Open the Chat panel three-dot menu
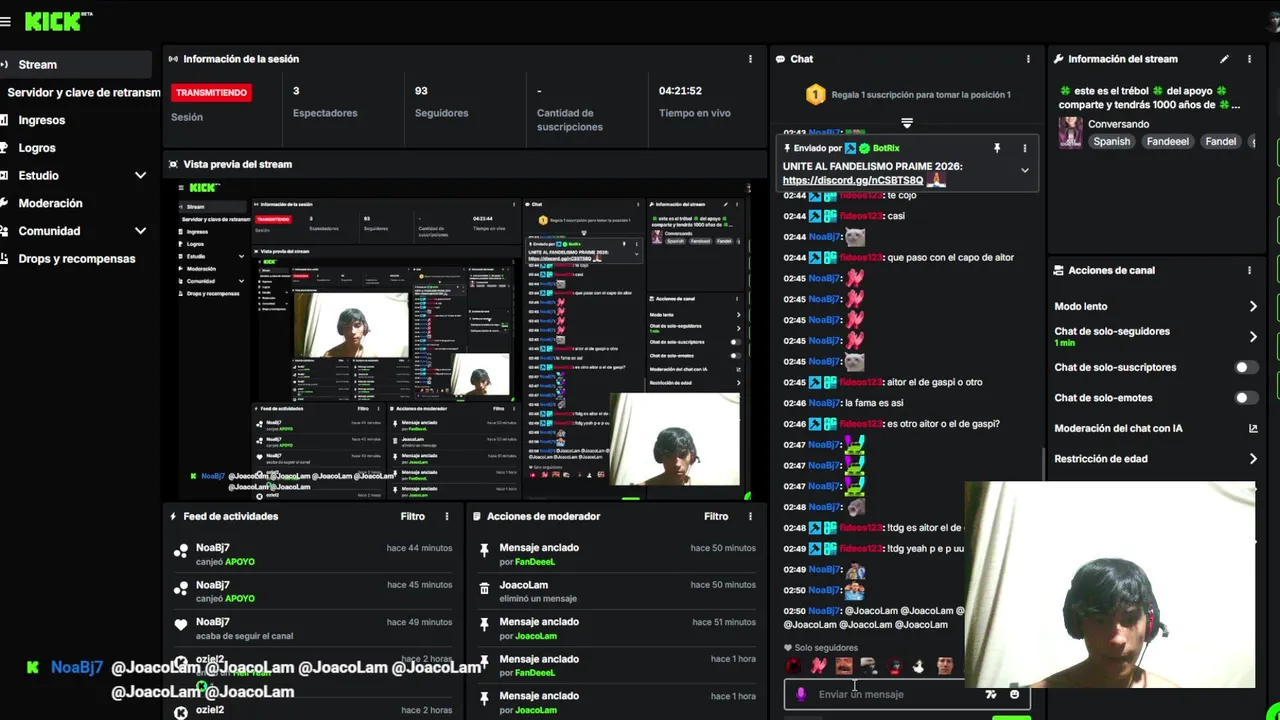The width and height of the screenshot is (1280, 720). (1028, 59)
